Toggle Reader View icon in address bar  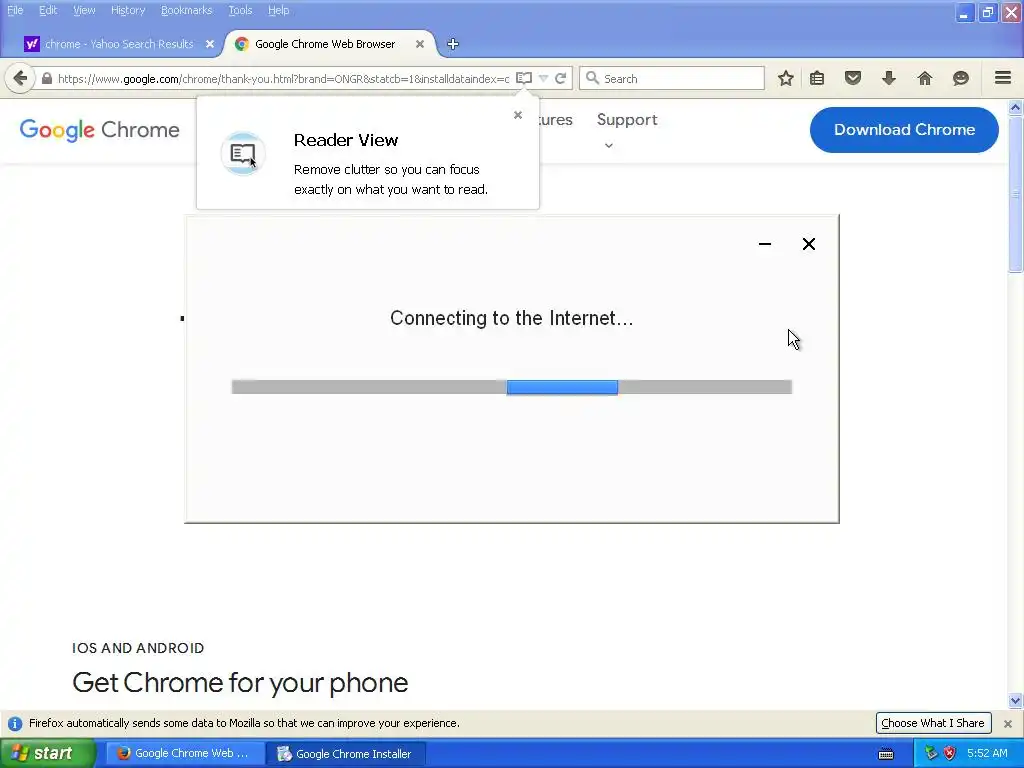point(524,78)
